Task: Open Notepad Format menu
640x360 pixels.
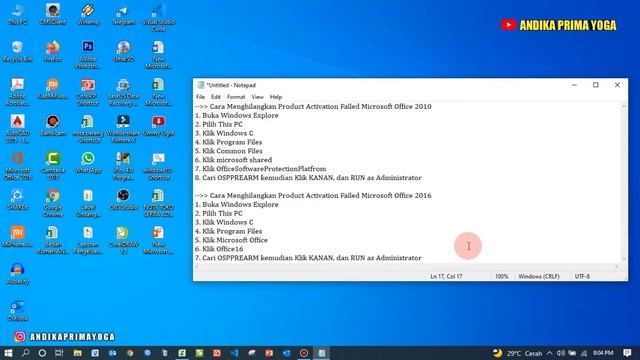Action: coord(236,97)
